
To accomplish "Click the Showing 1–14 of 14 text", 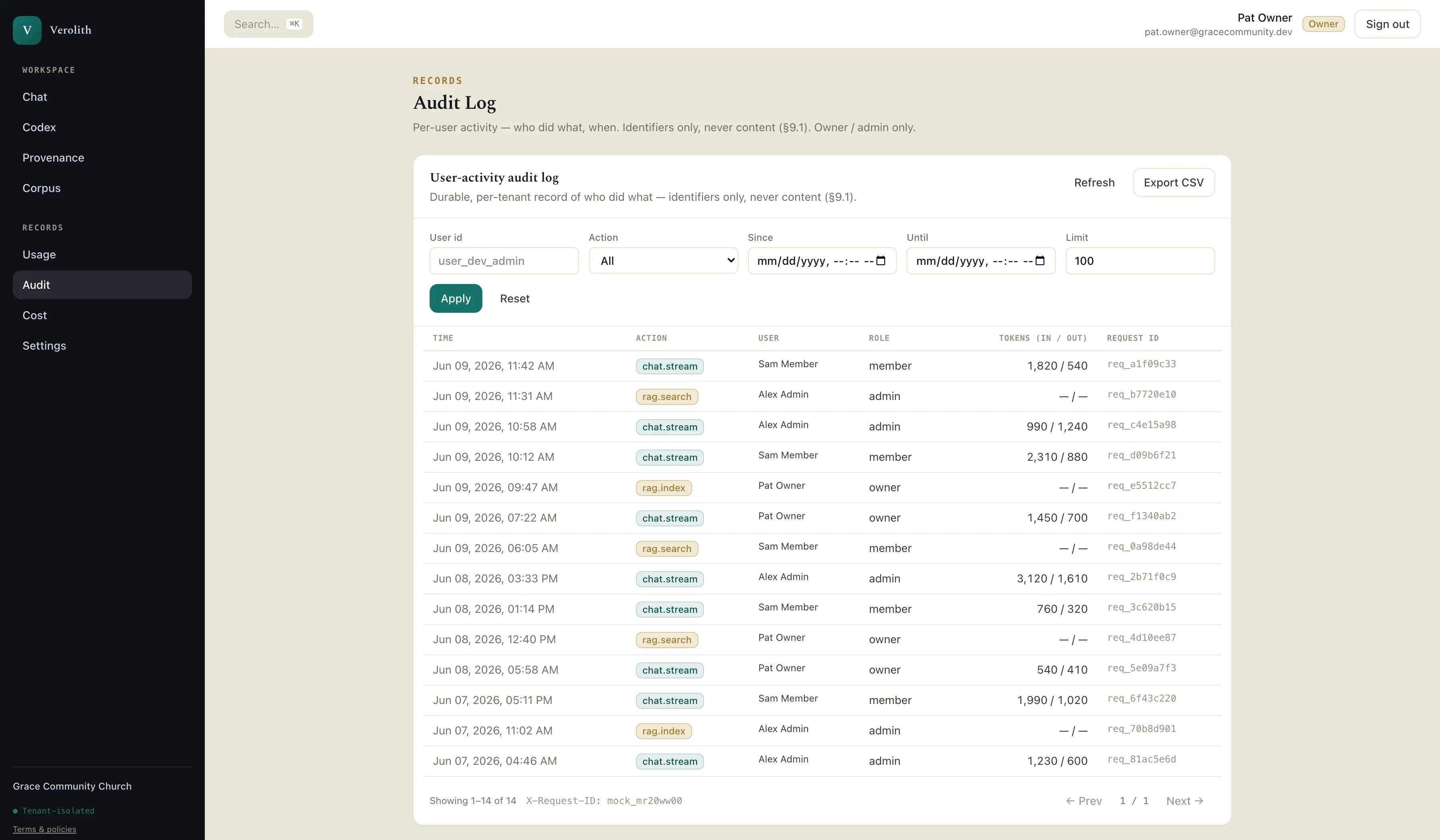I will (472, 800).
